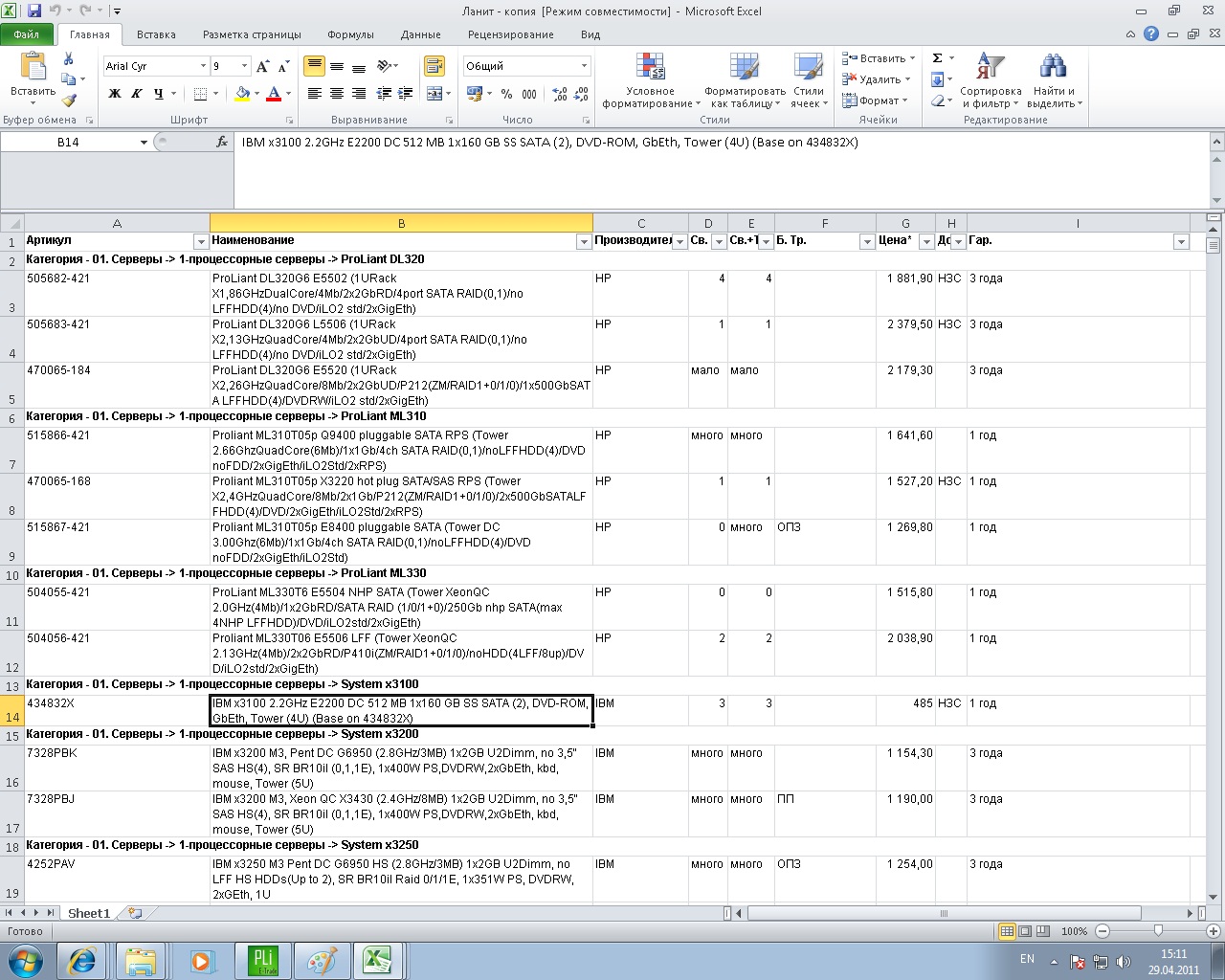
Task: Toggle wrap text for the cell
Action: (434, 66)
